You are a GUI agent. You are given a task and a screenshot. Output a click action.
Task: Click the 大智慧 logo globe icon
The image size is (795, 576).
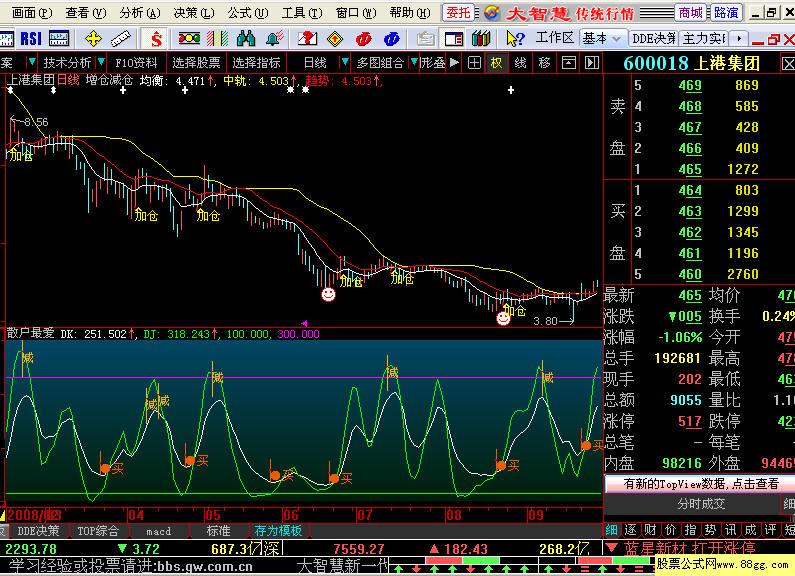491,13
